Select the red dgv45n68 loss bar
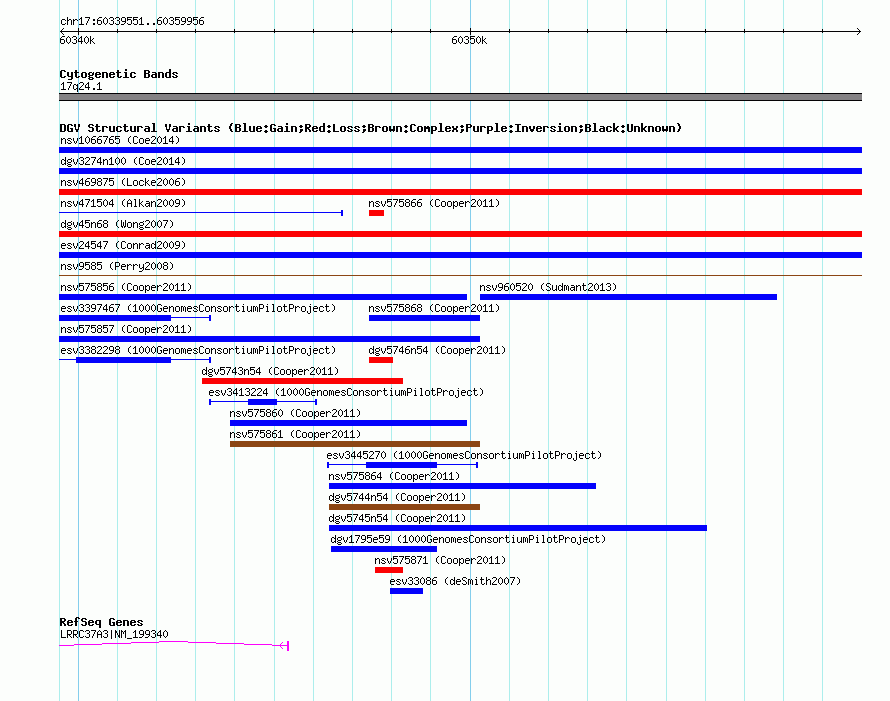 click(x=460, y=234)
